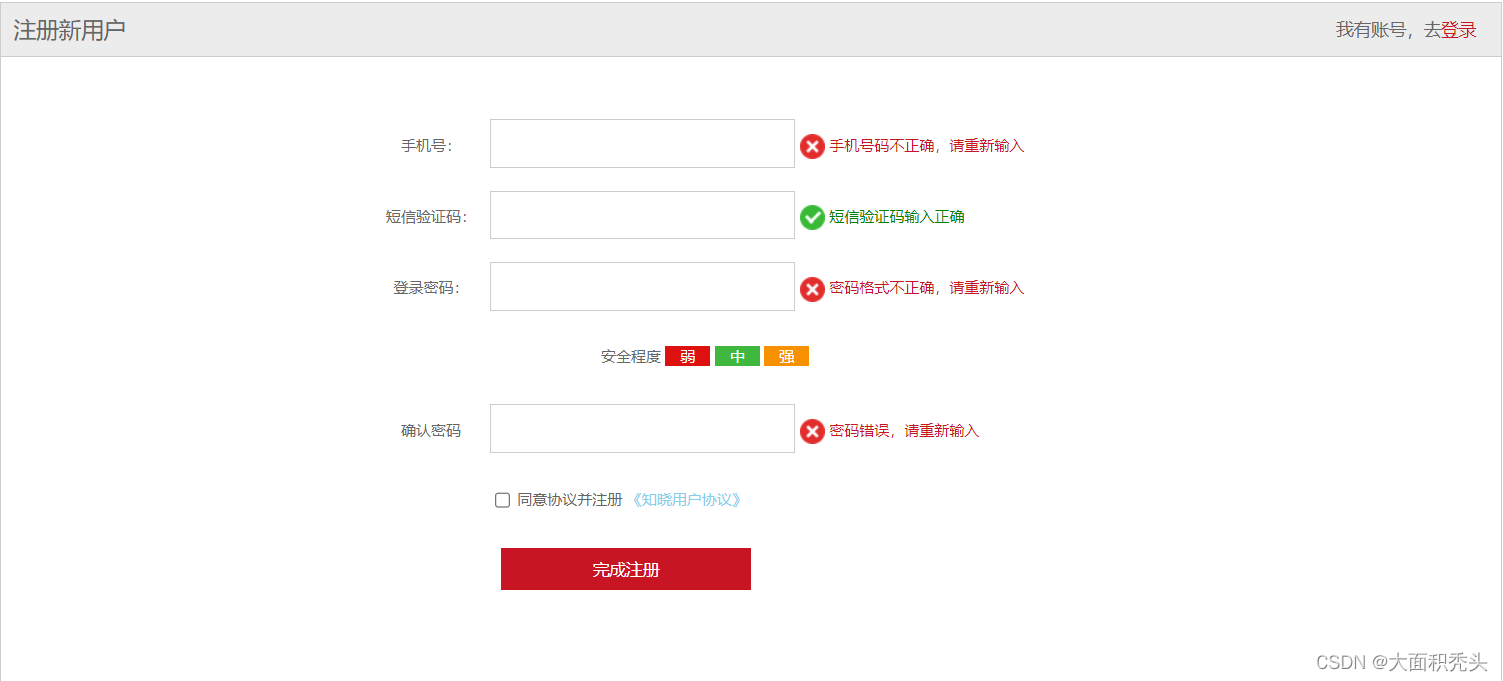Viewport: 1503px width, 681px height.
Task: Select the orange 强 strength swatch
Action: (786, 356)
